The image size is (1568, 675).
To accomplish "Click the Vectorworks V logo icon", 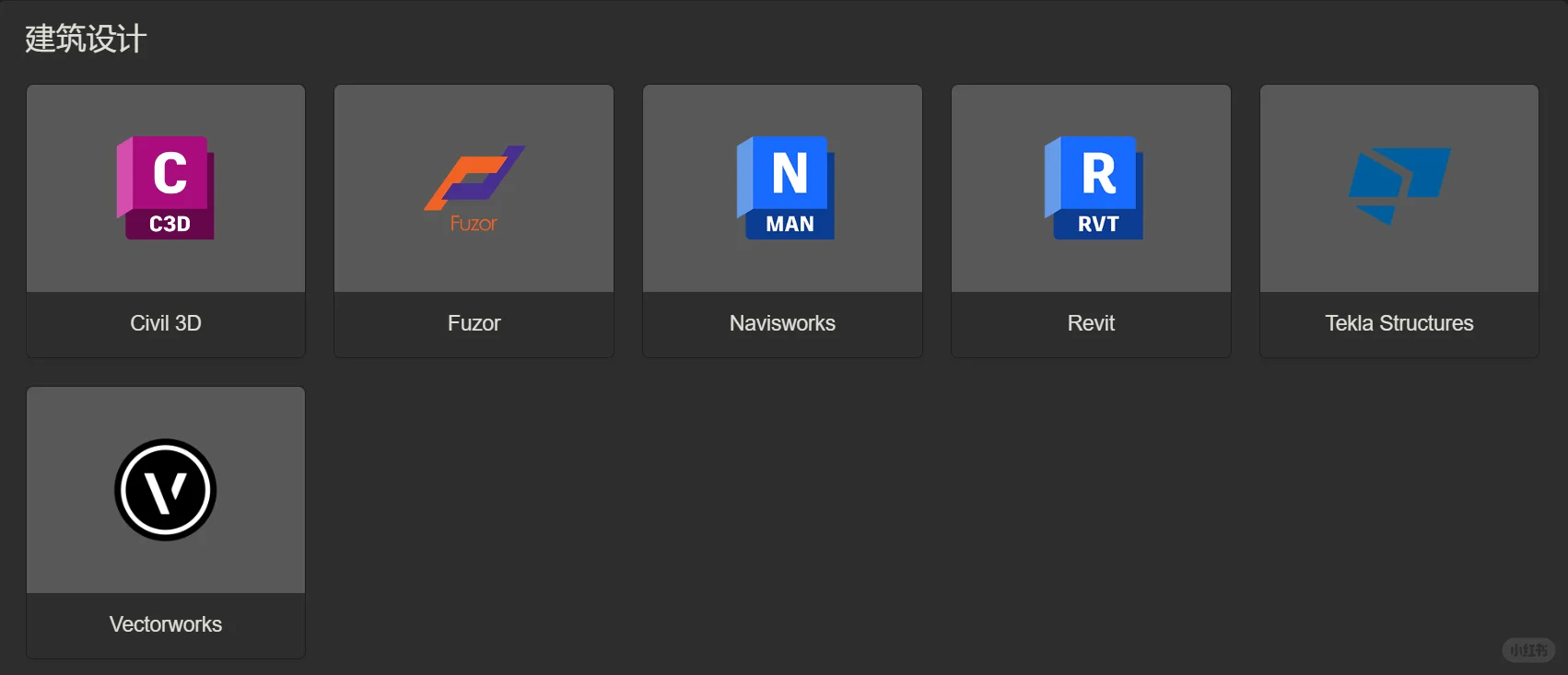I will click(166, 490).
